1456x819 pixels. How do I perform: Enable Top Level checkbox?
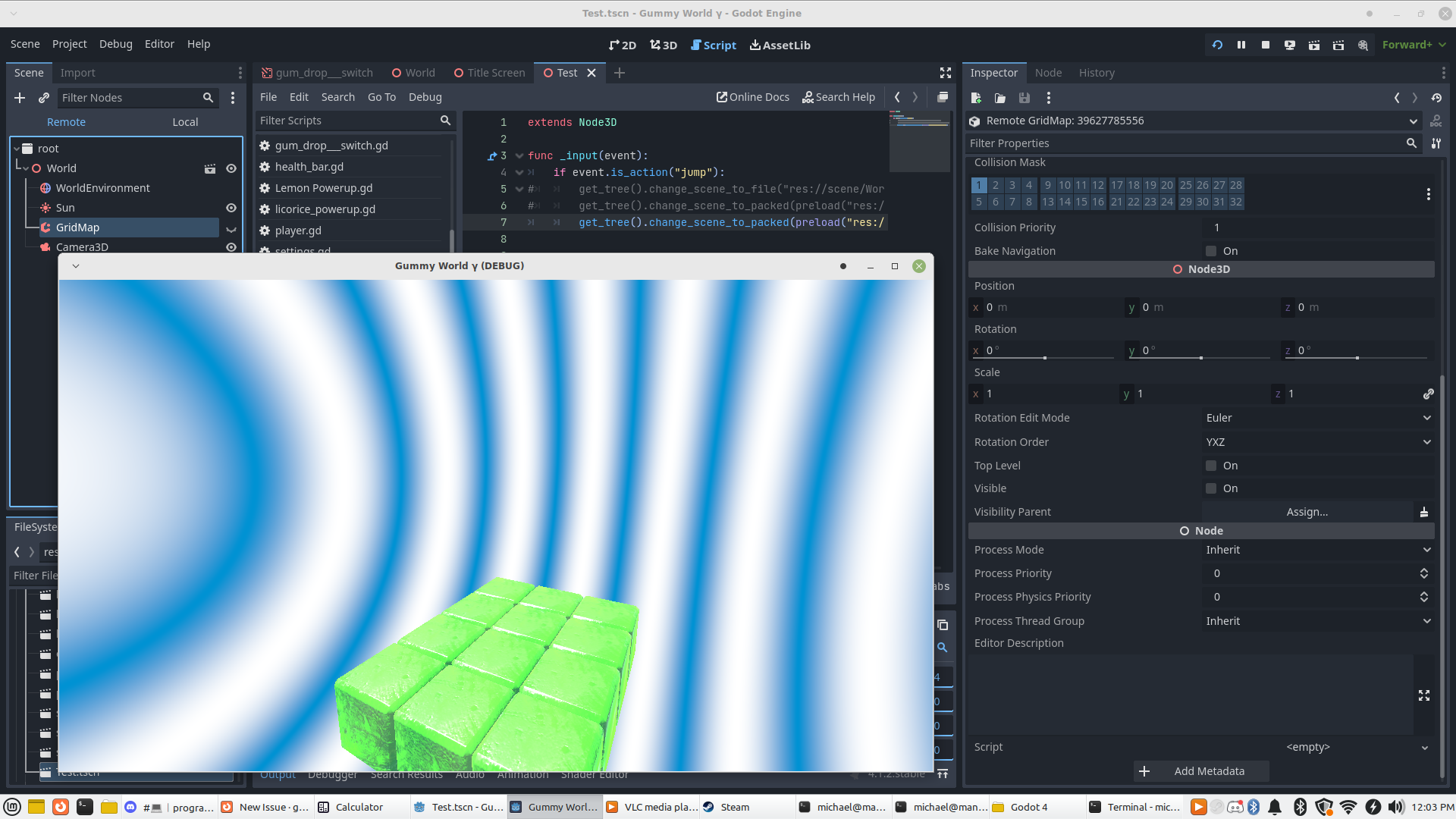[x=1210, y=466]
